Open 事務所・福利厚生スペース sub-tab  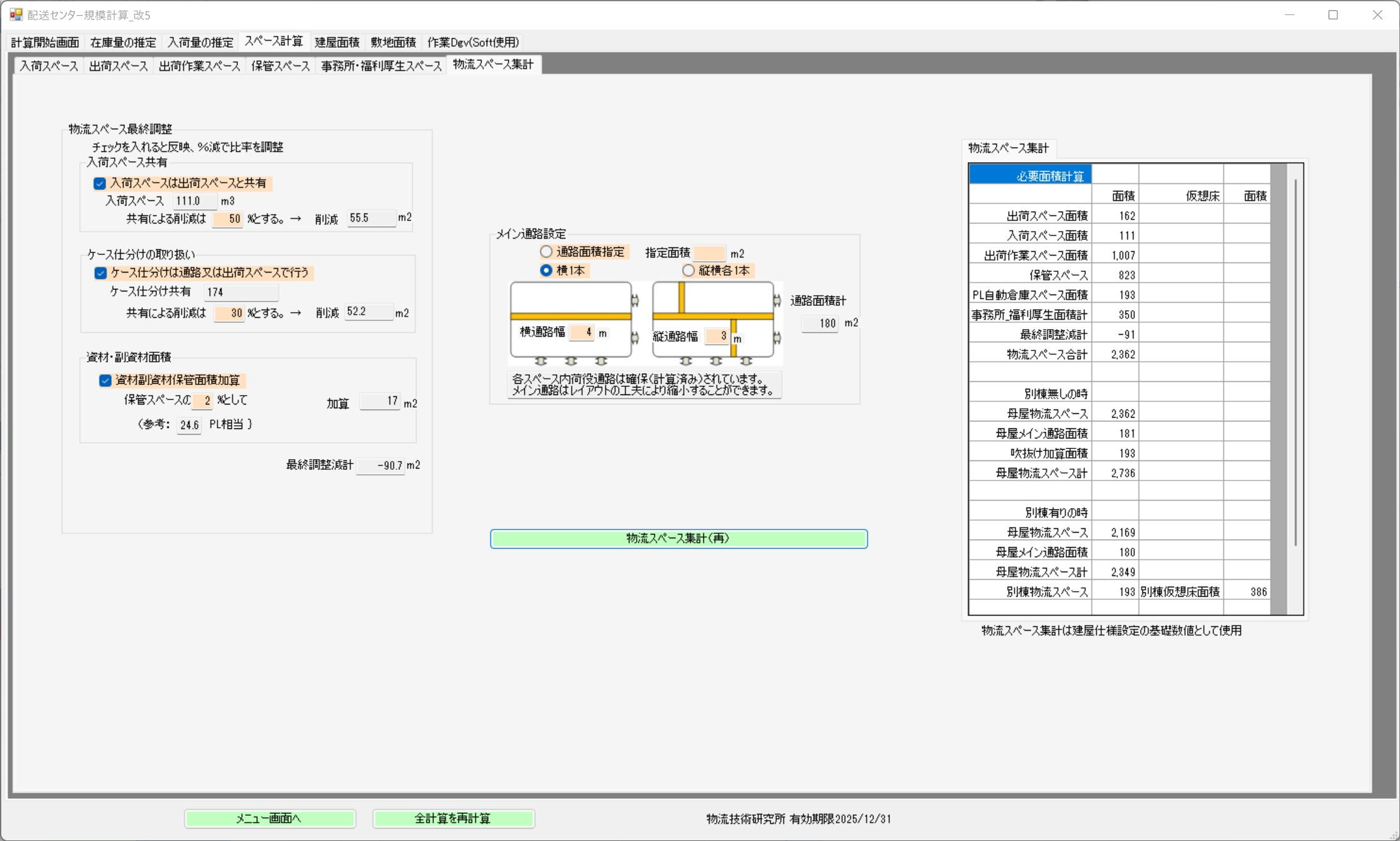381,66
